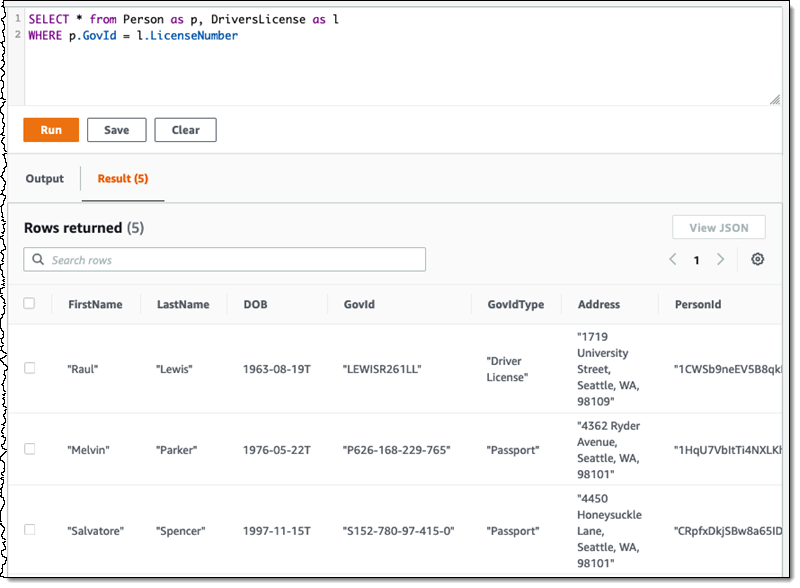Open the Result (5) tab
800x588 pixels.
(x=122, y=179)
